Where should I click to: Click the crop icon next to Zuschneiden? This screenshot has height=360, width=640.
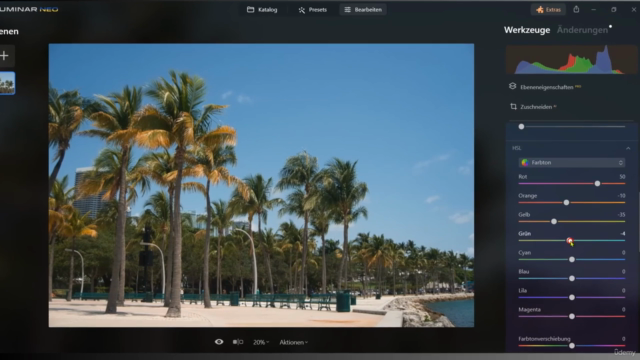513,107
